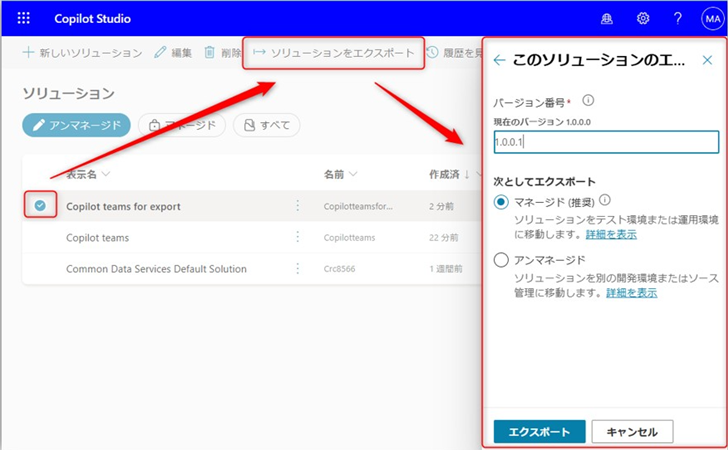This screenshot has width=728, height=450.
Task: Open the Copilot teams solution
Action: point(98,238)
